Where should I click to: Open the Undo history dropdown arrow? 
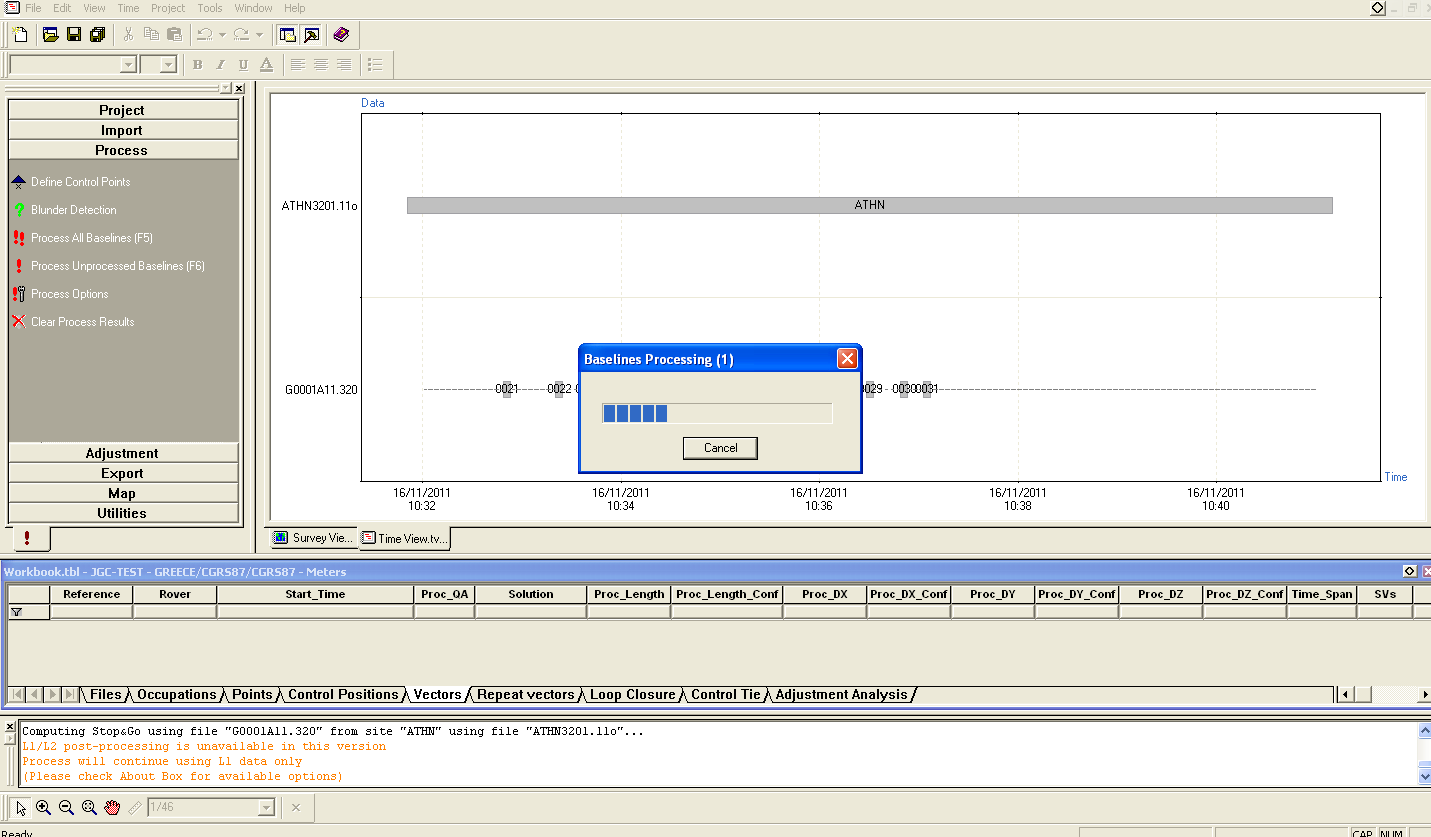click(222, 35)
